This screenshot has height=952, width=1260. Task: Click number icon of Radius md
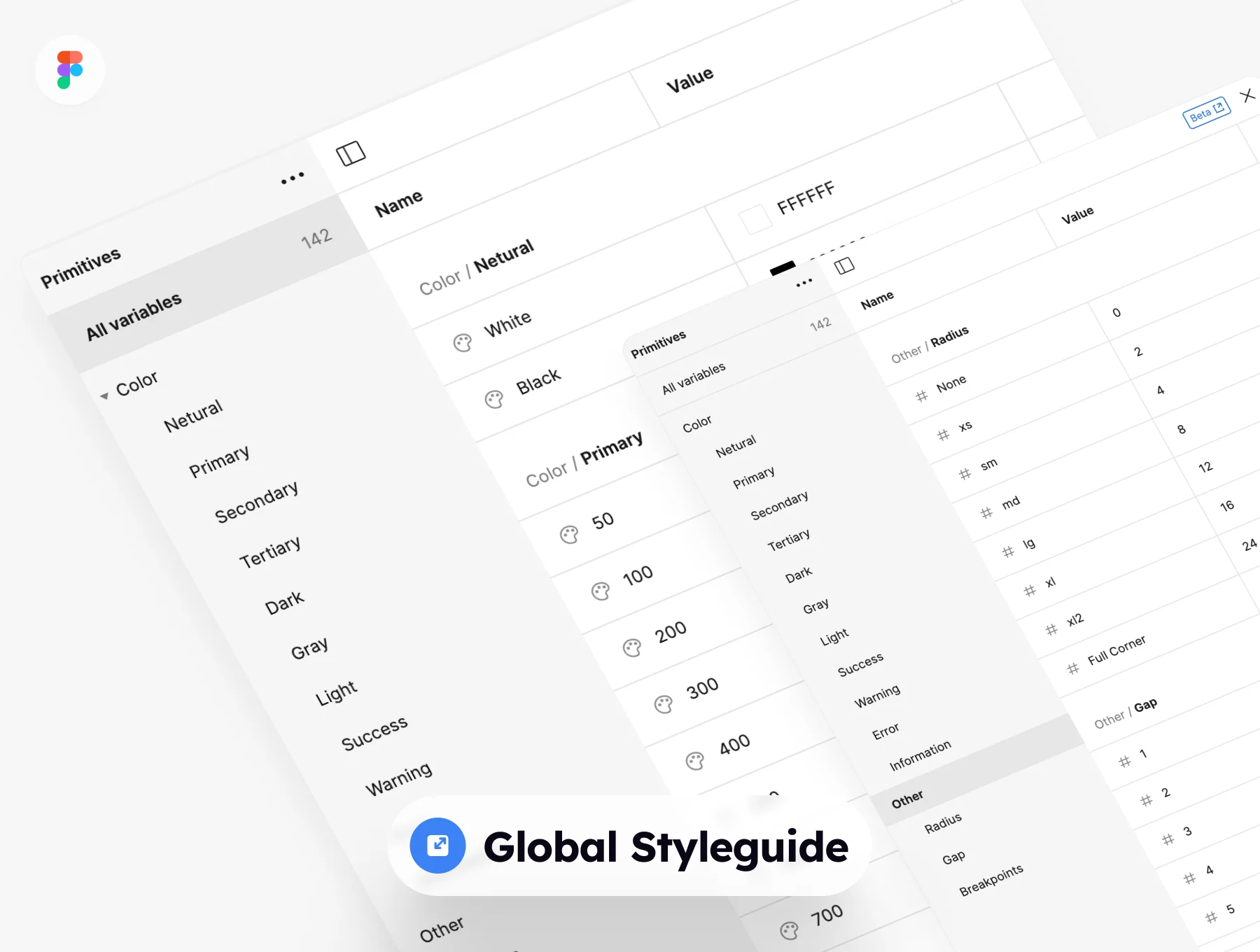click(x=986, y=513)
